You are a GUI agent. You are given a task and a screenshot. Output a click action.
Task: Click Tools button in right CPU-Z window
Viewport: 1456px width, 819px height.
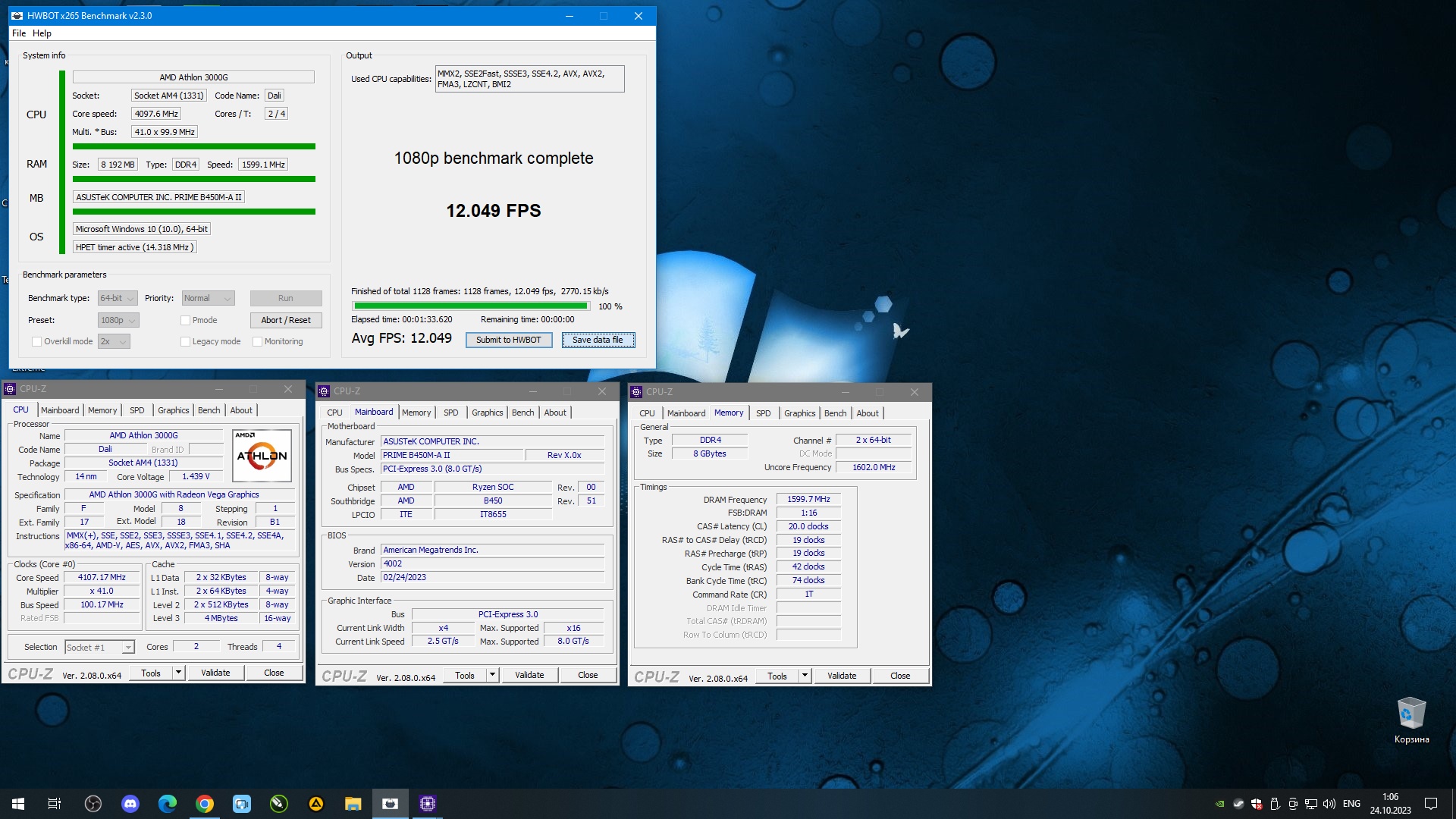coord(777,676)
